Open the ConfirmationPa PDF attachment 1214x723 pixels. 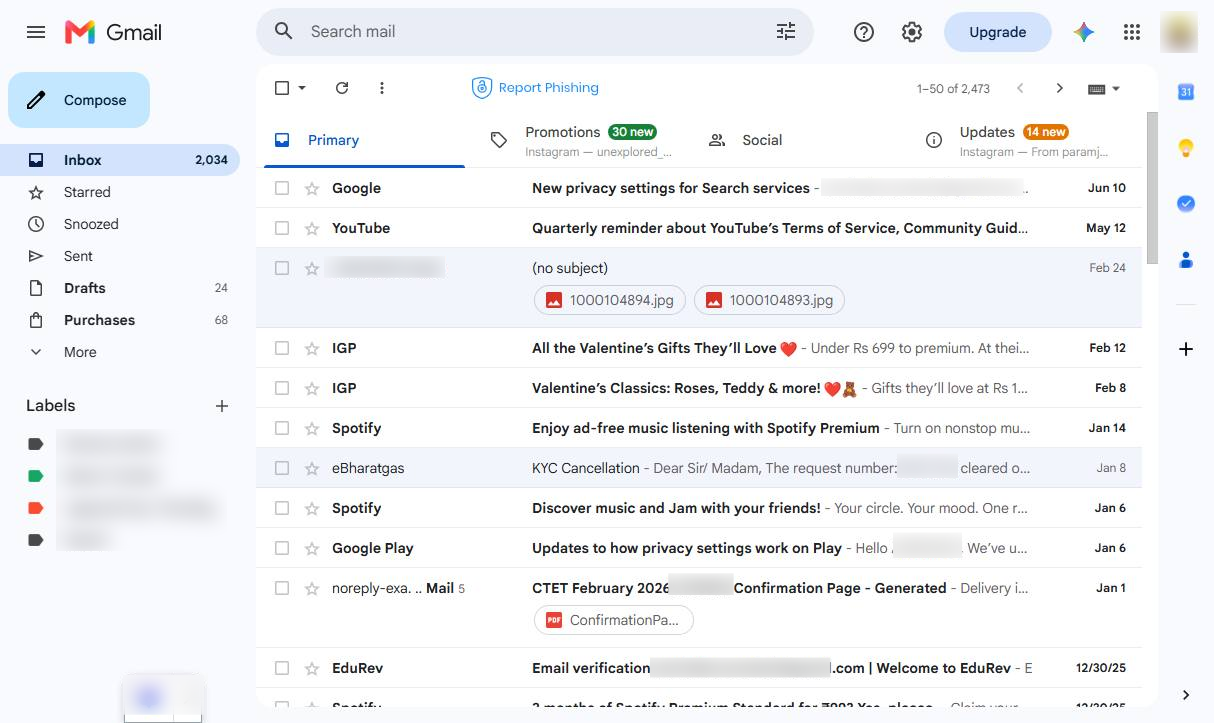[x=614, y=620]
